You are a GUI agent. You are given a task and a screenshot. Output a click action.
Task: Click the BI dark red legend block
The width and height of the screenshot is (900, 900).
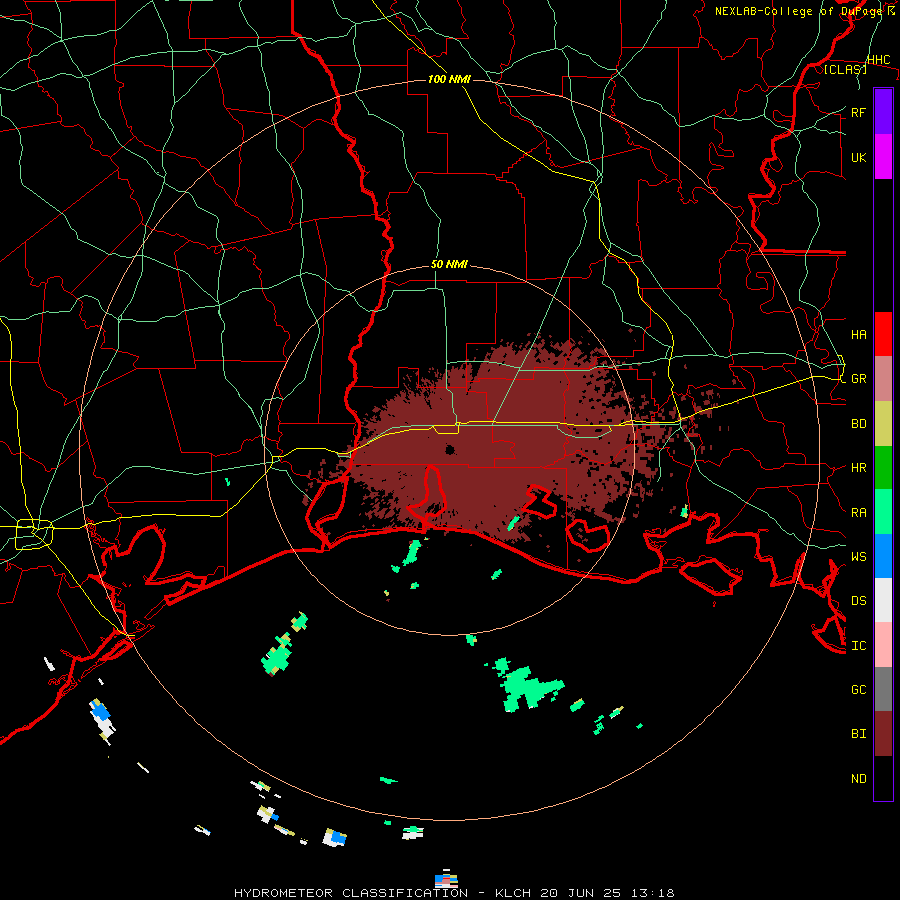(883, 734)
